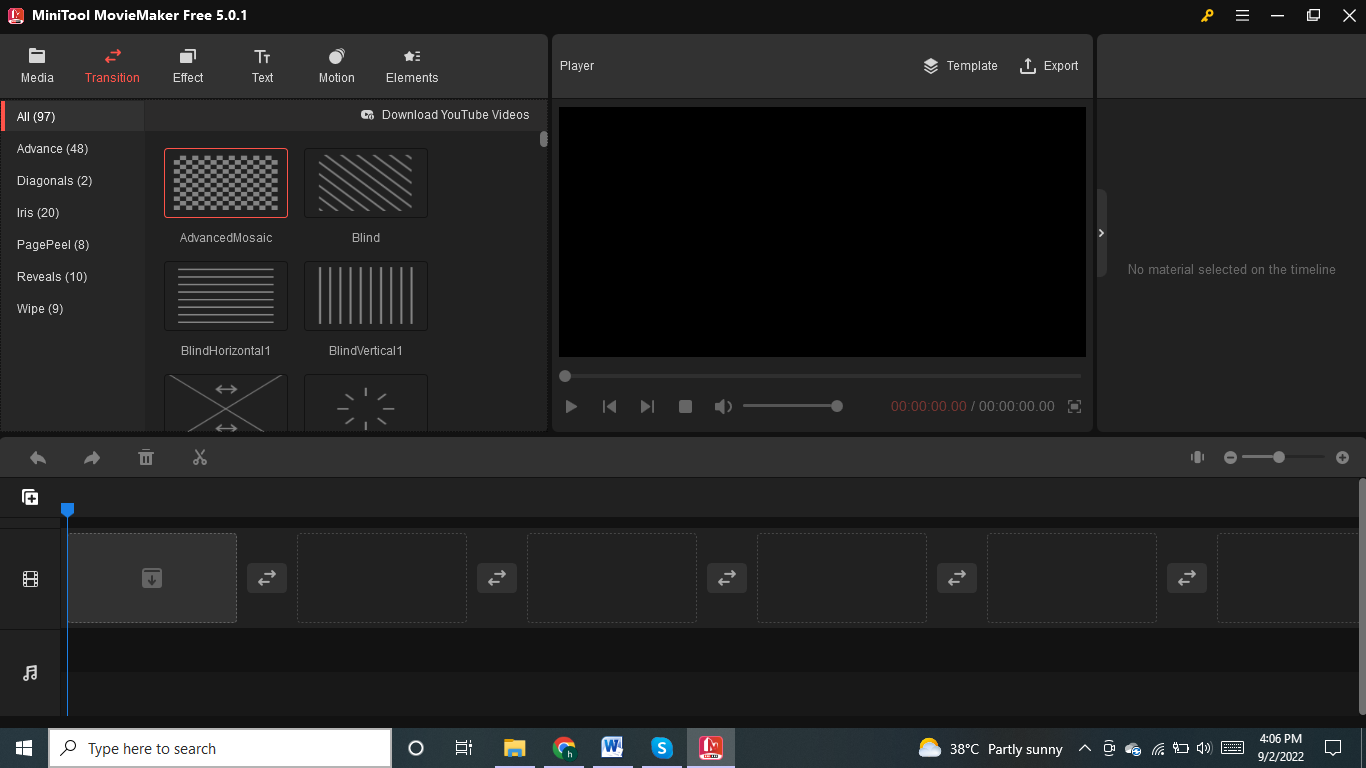Open the hamburger main menu
This screenshot has width=1366, height=768.
pos(1242,15)
